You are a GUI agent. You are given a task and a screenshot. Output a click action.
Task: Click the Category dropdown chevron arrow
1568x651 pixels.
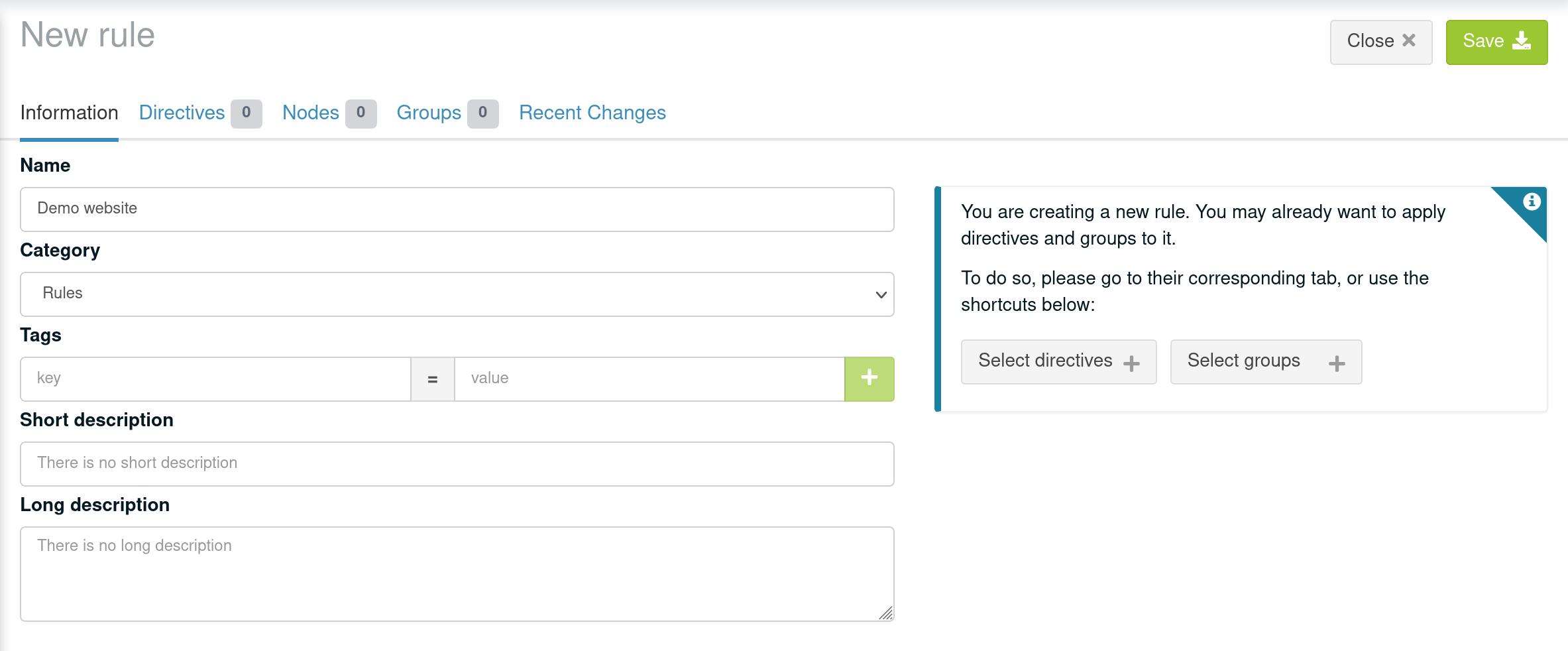881,294
